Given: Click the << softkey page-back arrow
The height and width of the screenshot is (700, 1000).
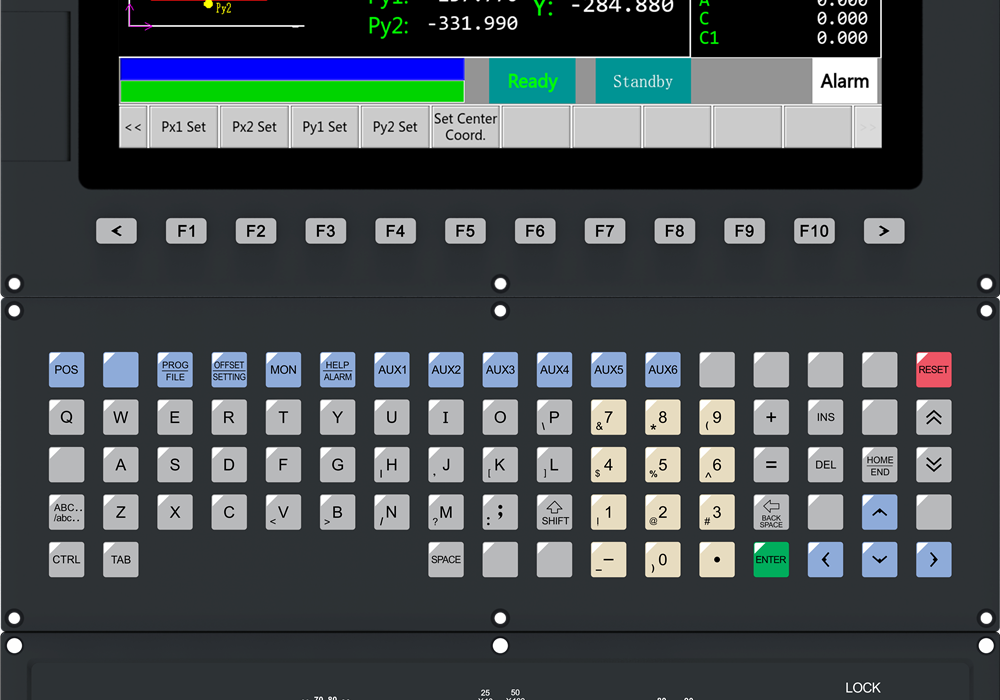Looking at the screenshot, I should tap(133, 127).
